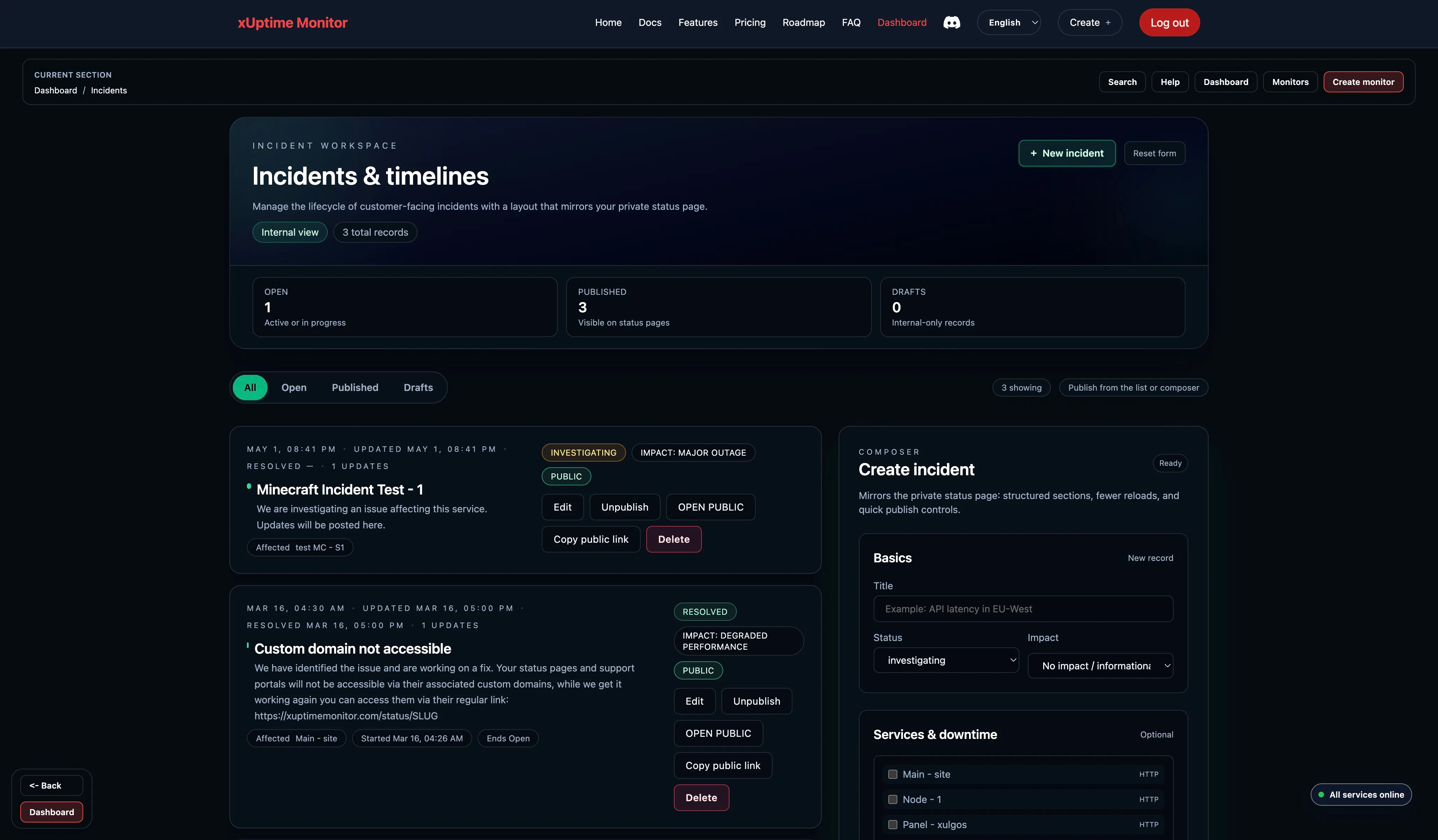
Task: Select the Dashboard nav item in header
Action: [902, 23]
